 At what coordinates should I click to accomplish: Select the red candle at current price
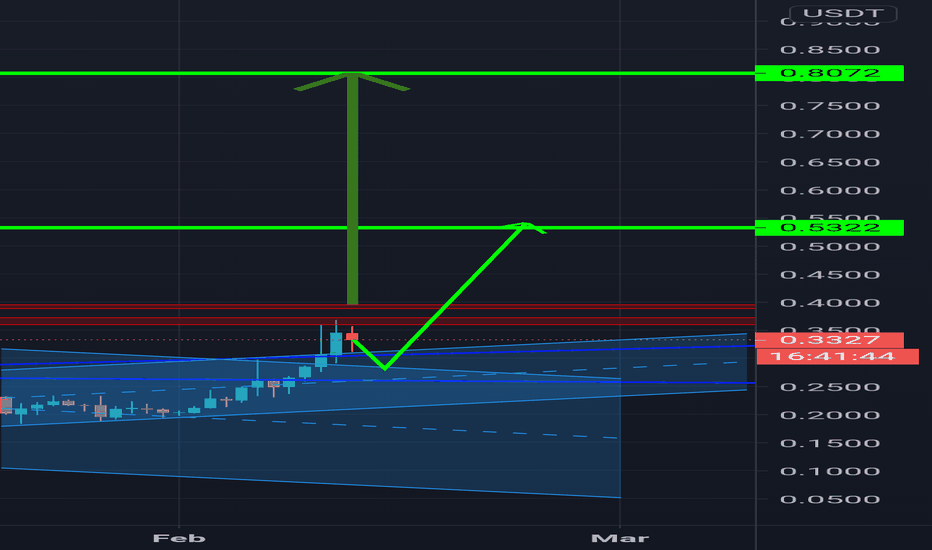352,338
